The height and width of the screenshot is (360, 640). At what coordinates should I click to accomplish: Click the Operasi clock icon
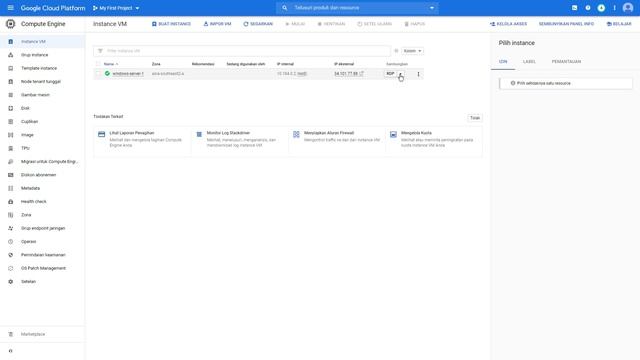pyautogui.click(x=11, y=242)
